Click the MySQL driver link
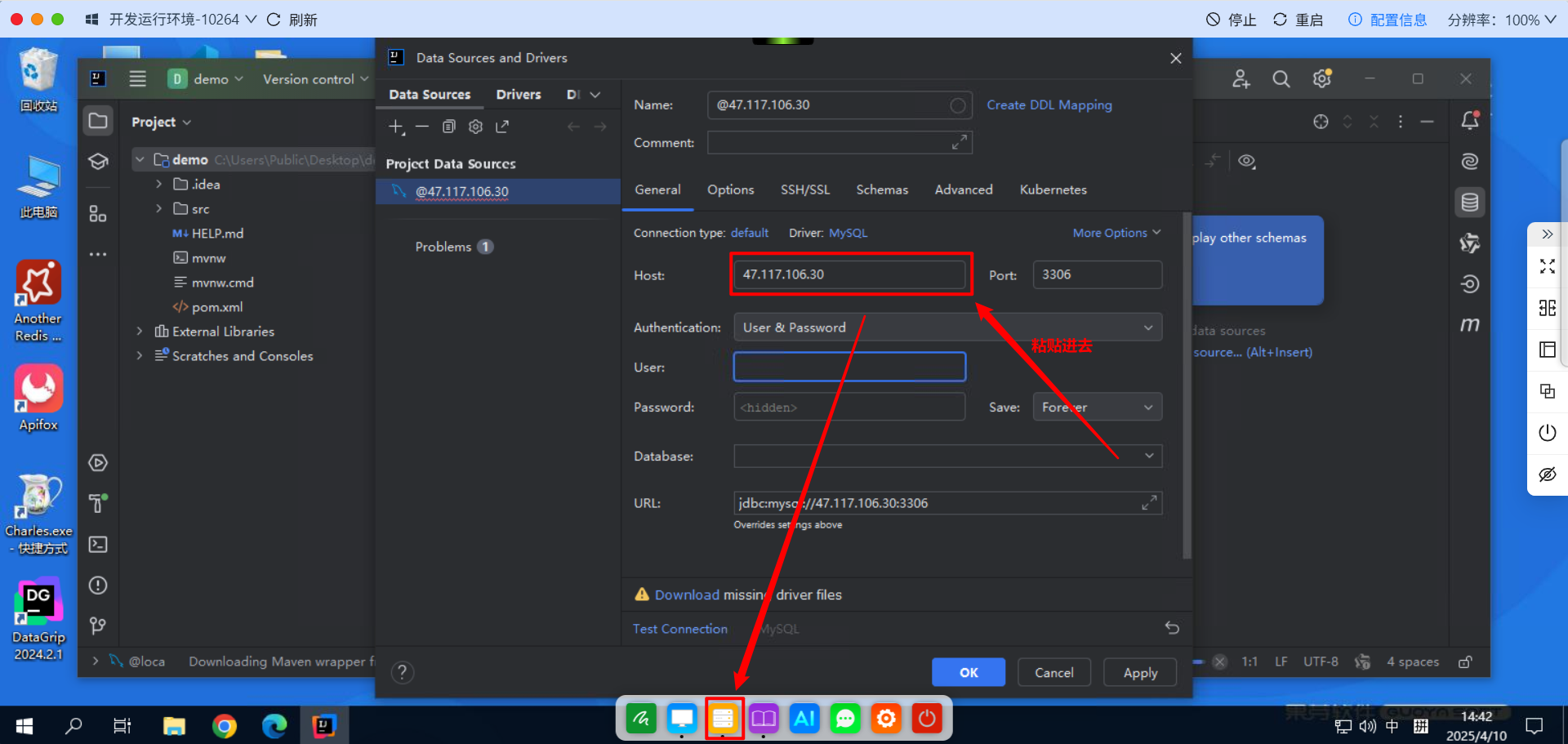The image size is (1568, 744). 849,233
